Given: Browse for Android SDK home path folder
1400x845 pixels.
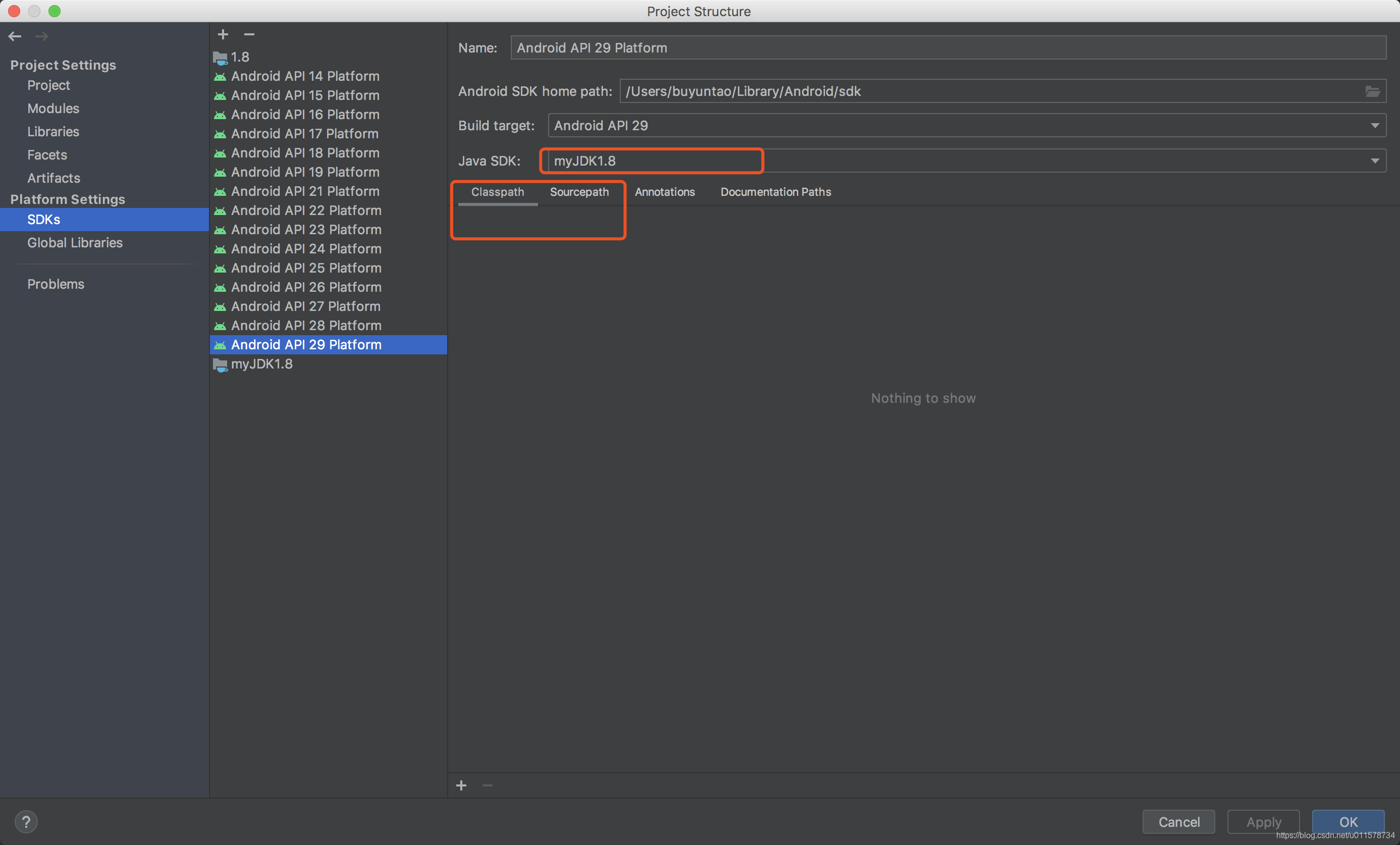Looking at the screenshot, I should click(x=1372, y=91).
